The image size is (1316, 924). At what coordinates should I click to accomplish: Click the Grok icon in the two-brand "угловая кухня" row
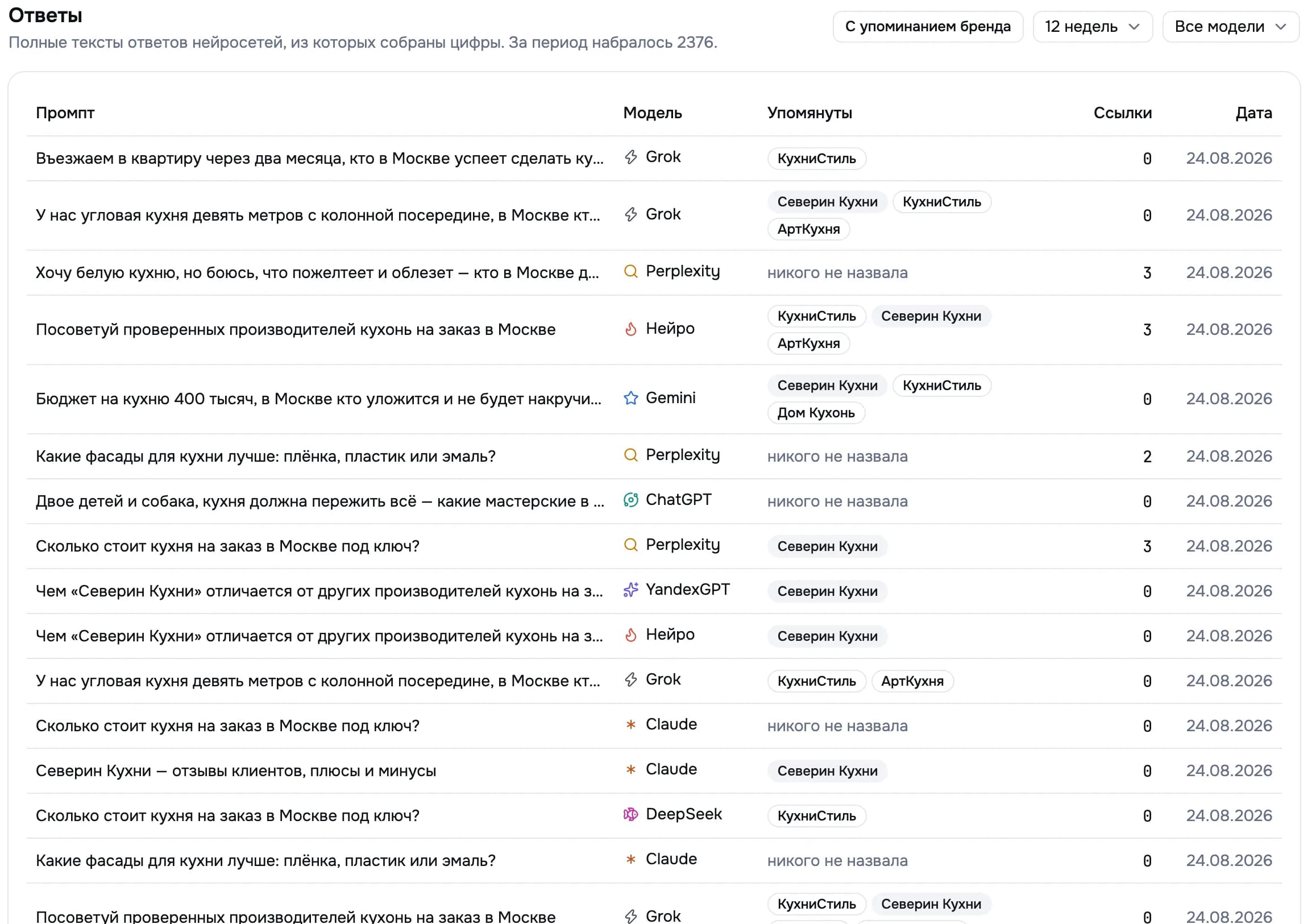pos(630,680)
